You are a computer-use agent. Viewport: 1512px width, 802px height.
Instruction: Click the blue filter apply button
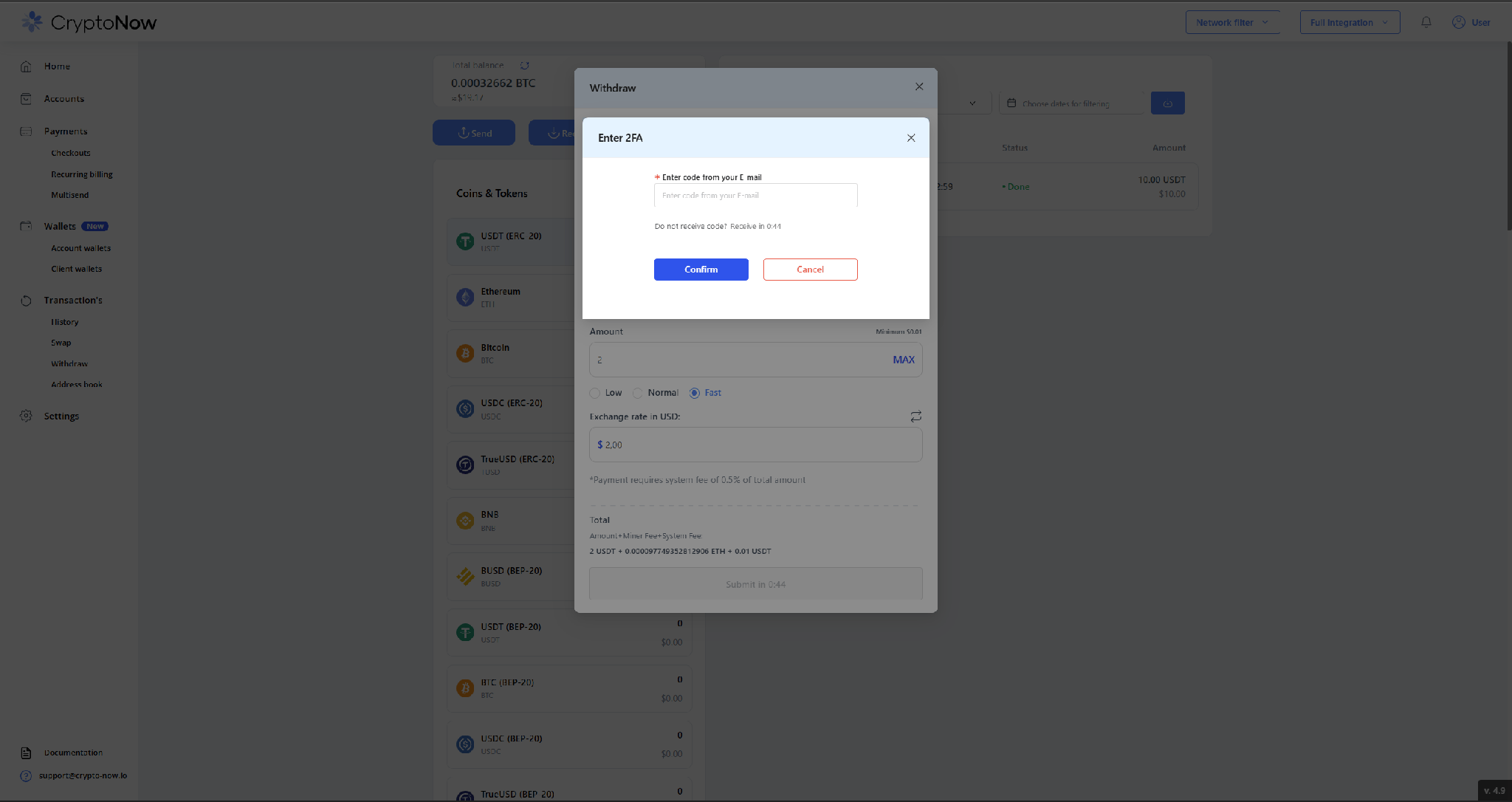[1168, 103]
